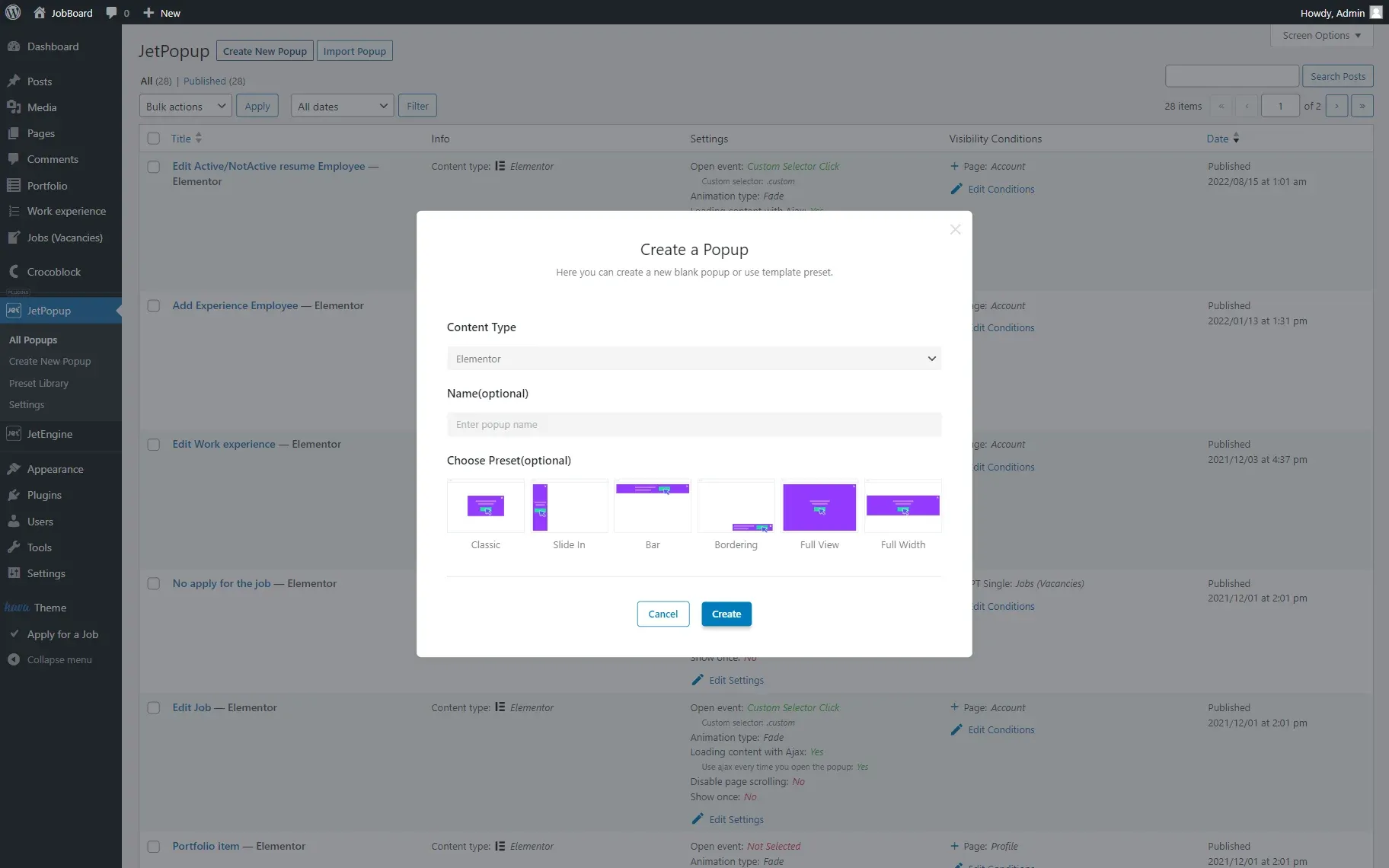1389x868 pixels.
Task: Click the Plugins plug icon in sidebar
Action: (14, 495)
